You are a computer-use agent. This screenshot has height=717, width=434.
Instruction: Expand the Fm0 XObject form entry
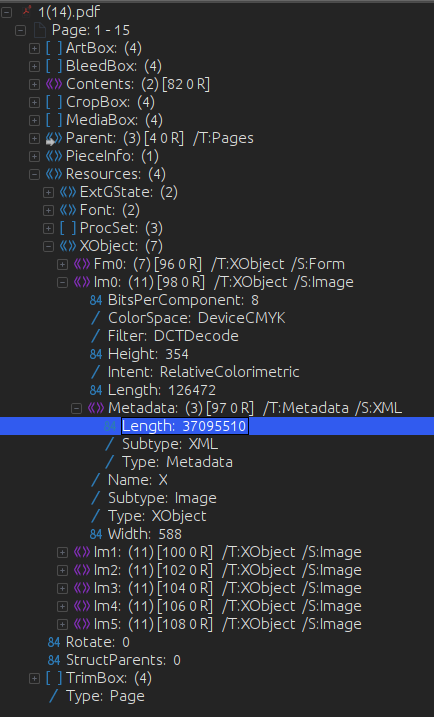tap(62, 264)
